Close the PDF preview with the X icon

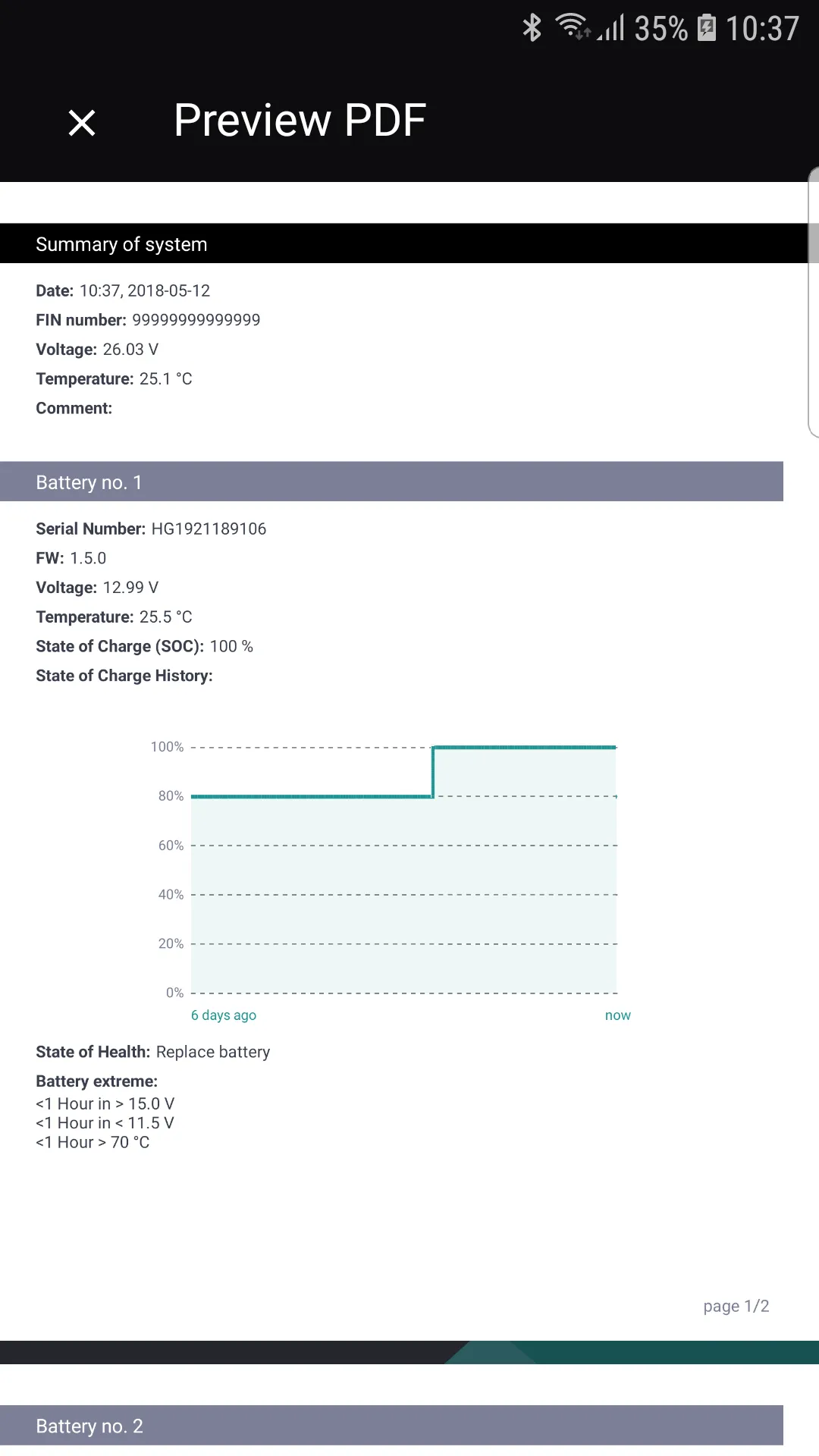tap(82, 123)
